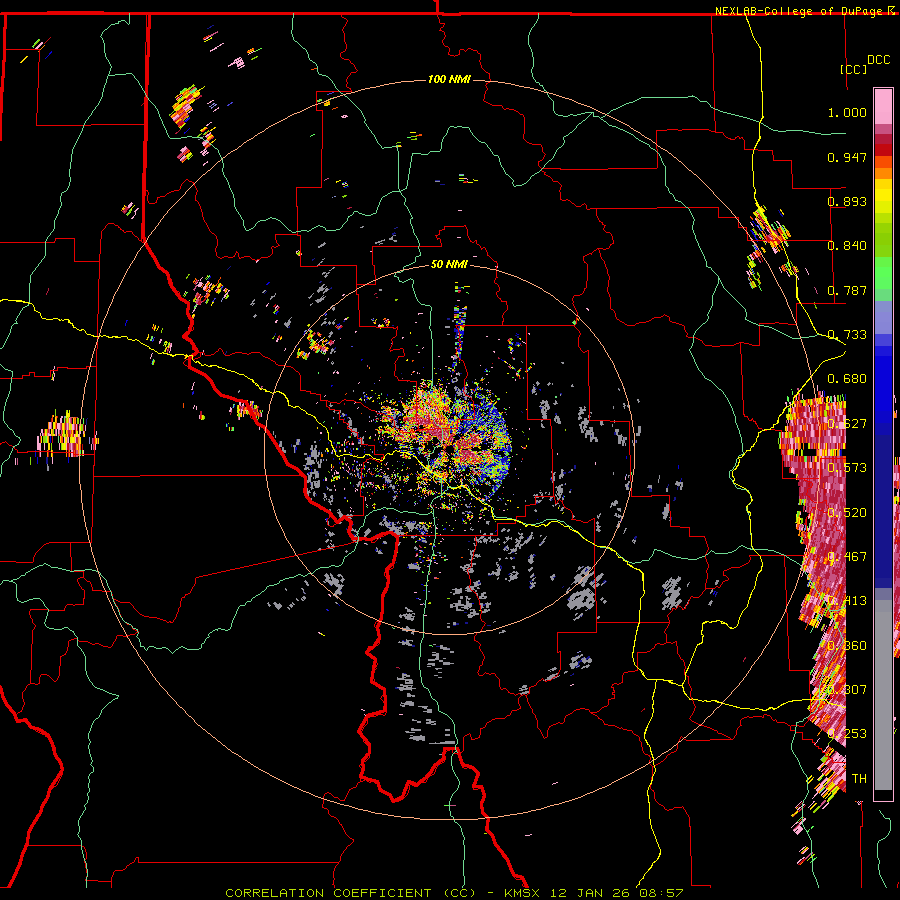
Task: Select the 0.680 scale value
Action: click(x=847, y=379)
